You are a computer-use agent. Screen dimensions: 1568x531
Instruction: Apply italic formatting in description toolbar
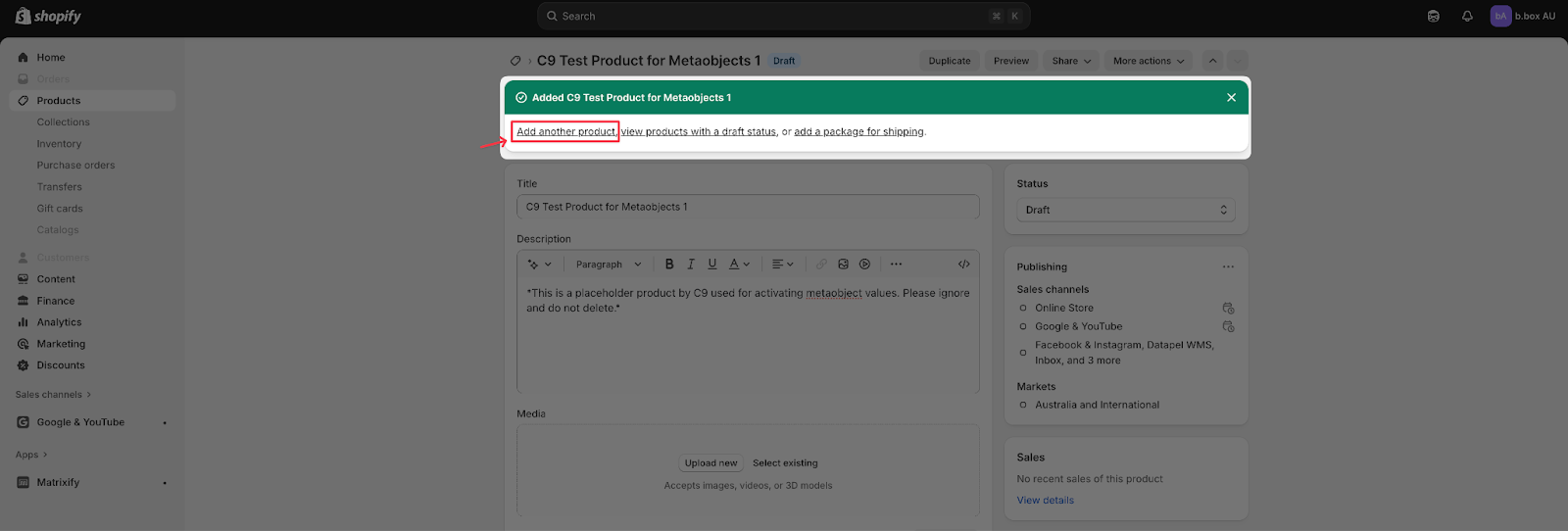pos(691,265)
